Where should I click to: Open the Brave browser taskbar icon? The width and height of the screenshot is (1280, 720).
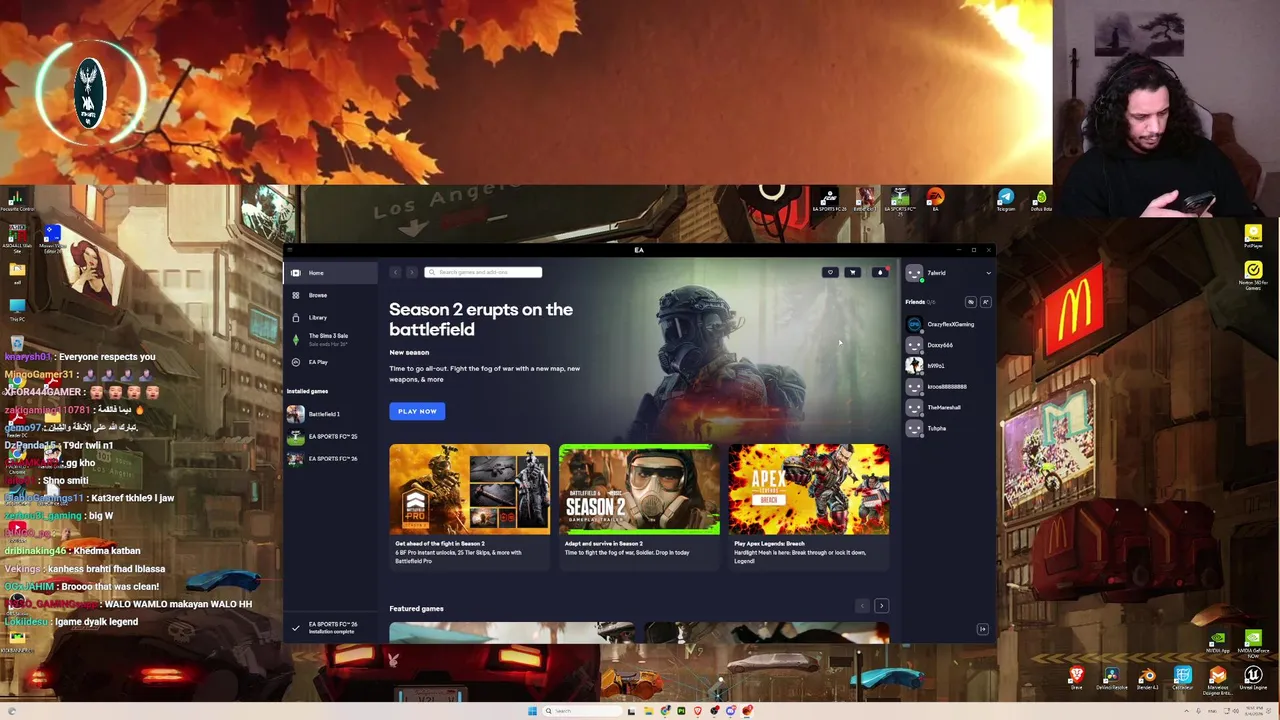(697, 711)
